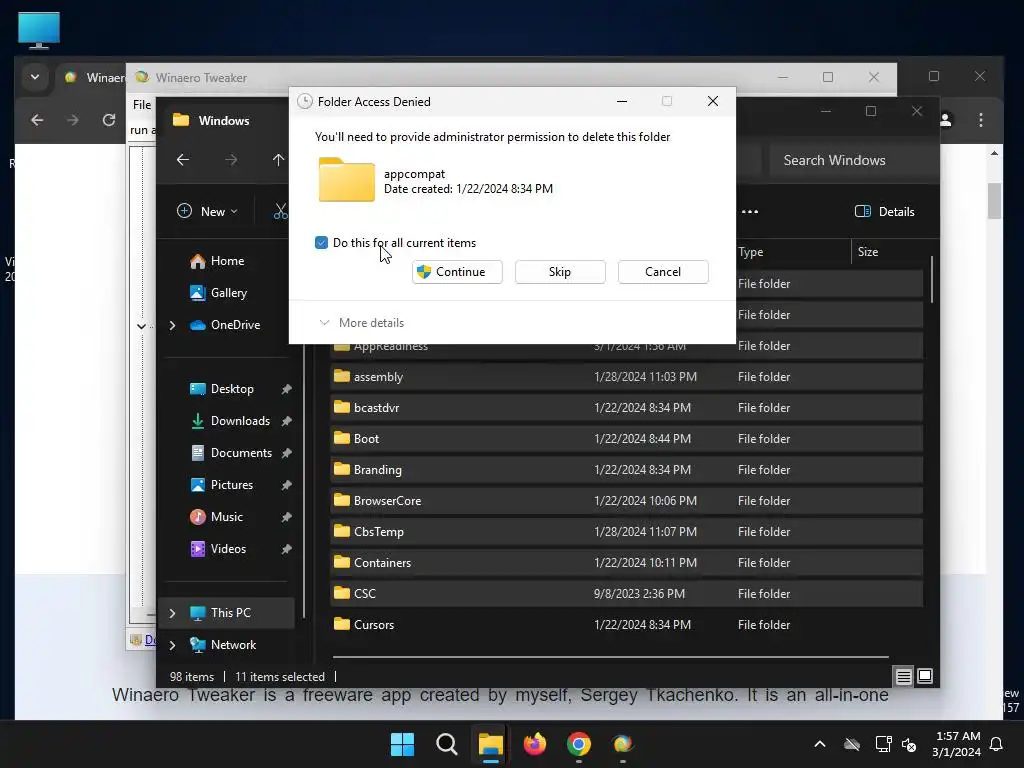Go back in Chrome browser
The width and height of the screenshot is (1024, 768).
[37, 120]
